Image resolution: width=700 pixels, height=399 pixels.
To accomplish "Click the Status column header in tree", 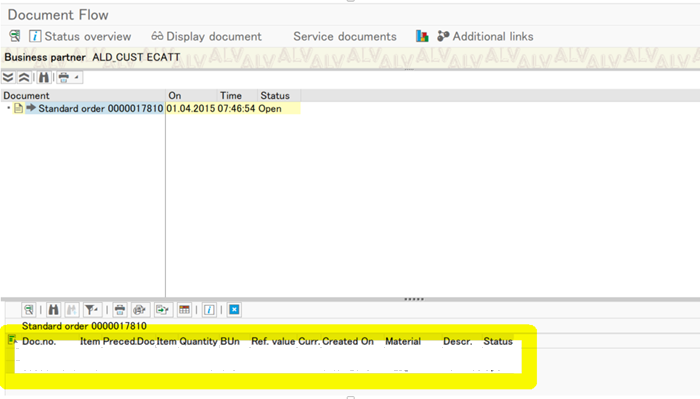I will (279, 96).
